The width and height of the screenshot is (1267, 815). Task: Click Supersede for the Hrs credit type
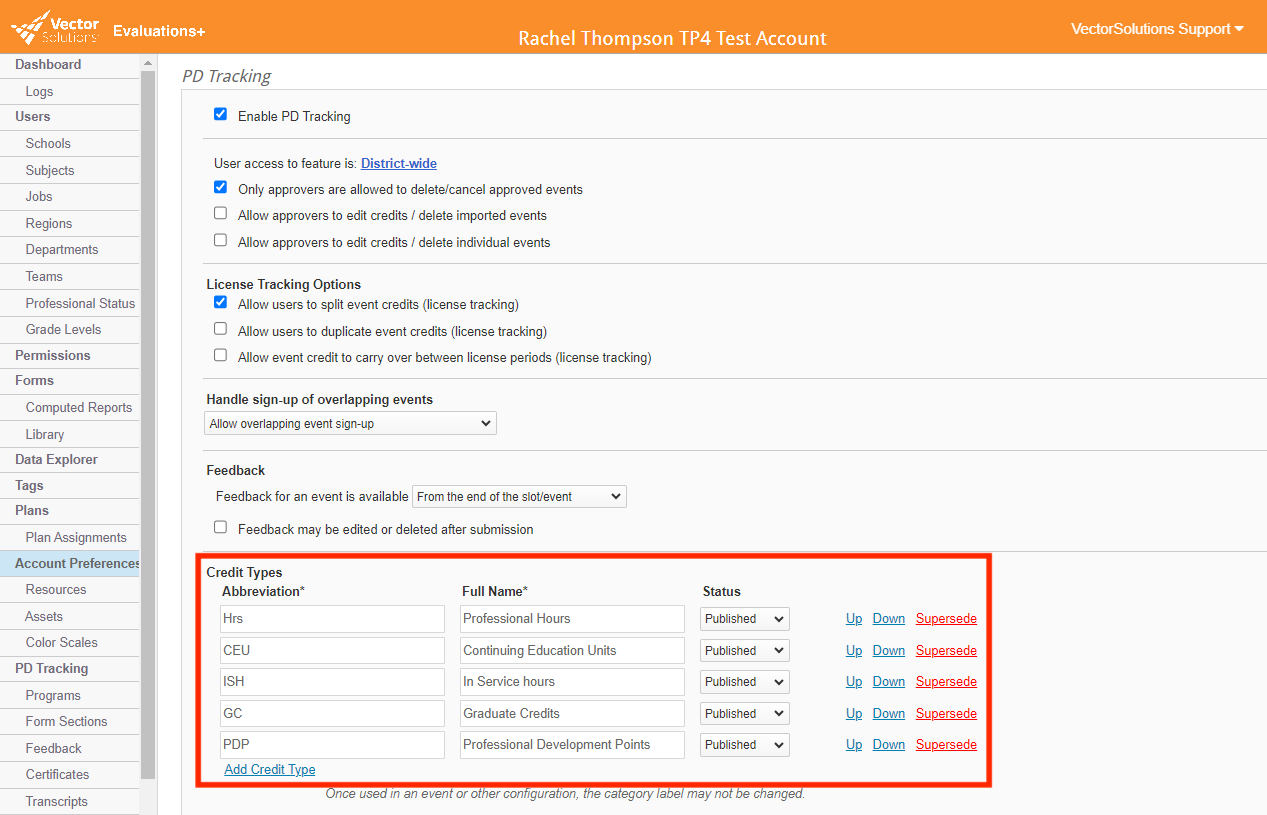click(x=946, y=619)
